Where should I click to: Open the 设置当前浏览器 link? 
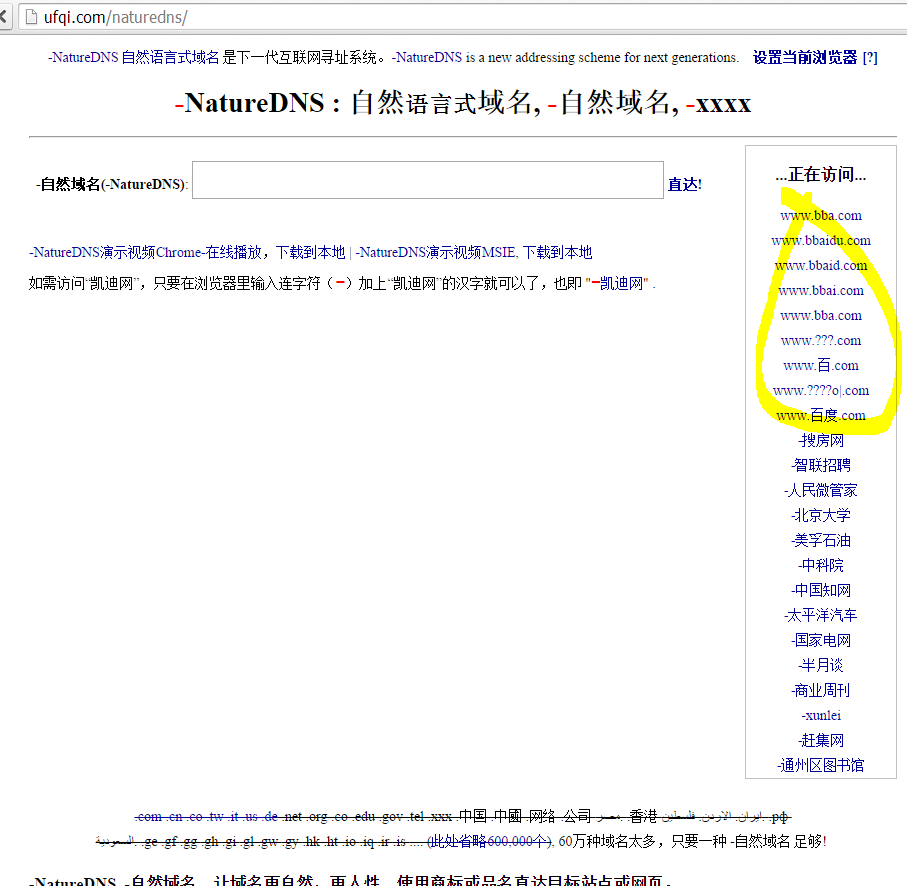point(804,58)
